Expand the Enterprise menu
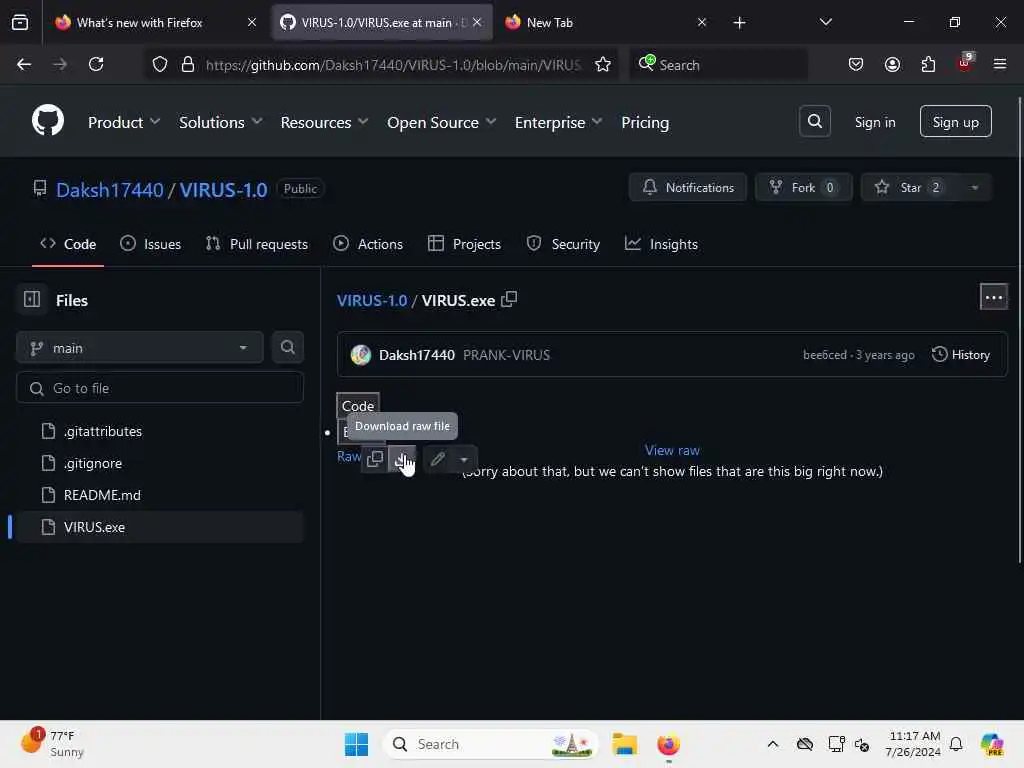This screenshot has width=1024, height=768. click(x=558, y=122)
